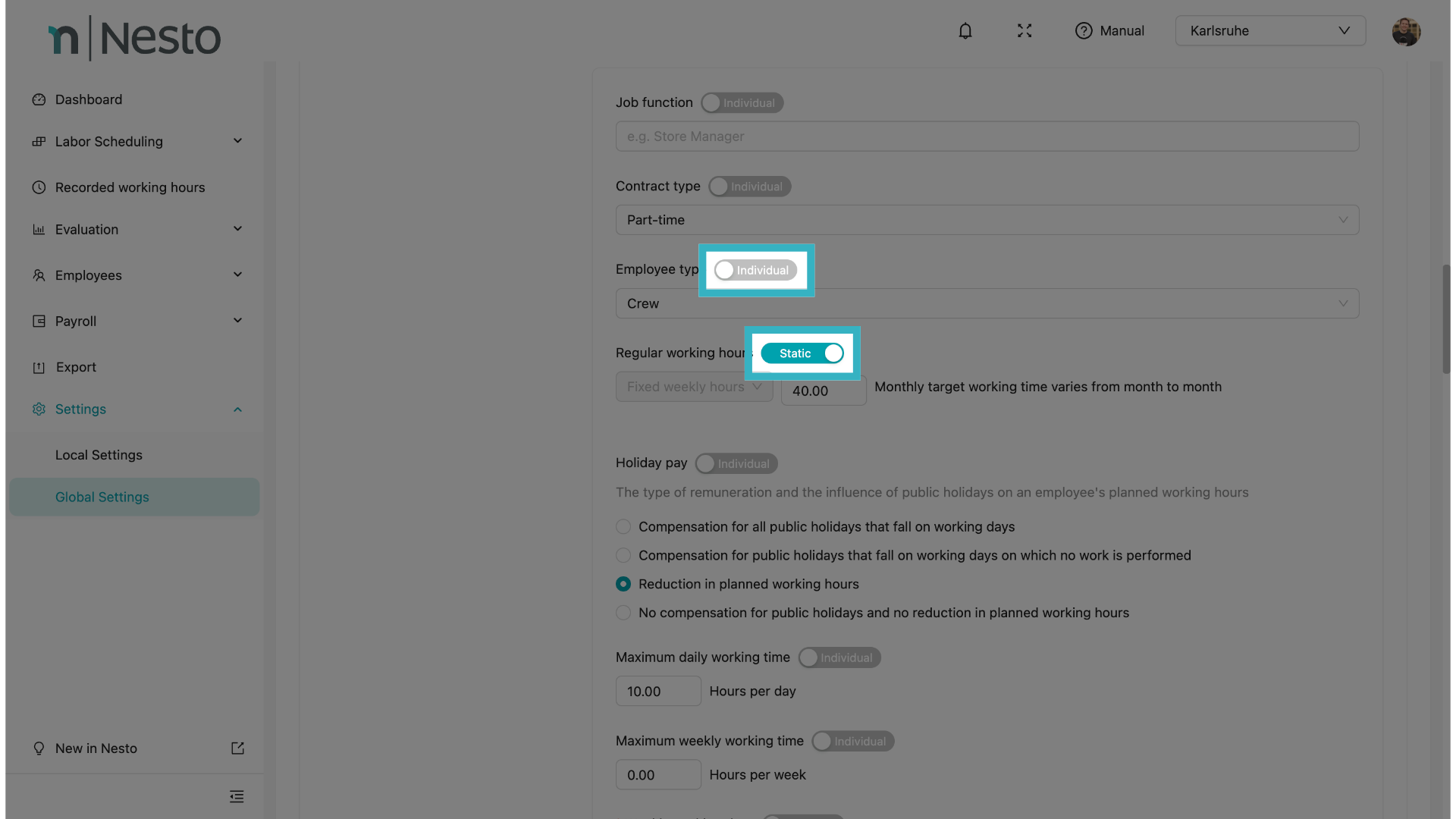Click the Export icon in sidebar

pos(39,368)
